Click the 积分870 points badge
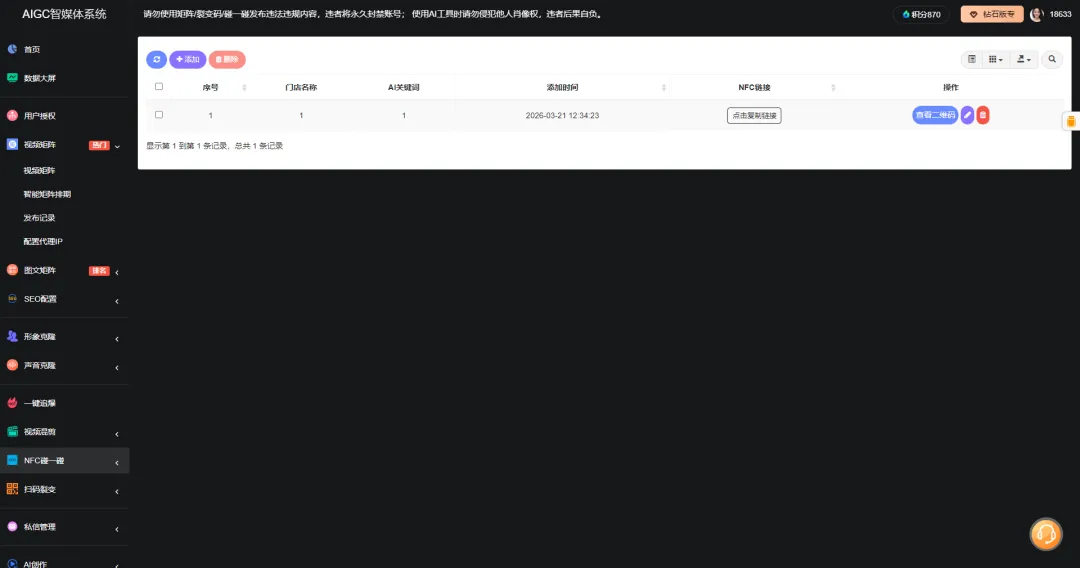Image resolution: width=1080 pixels, height=568 pixels. point(922,14)
